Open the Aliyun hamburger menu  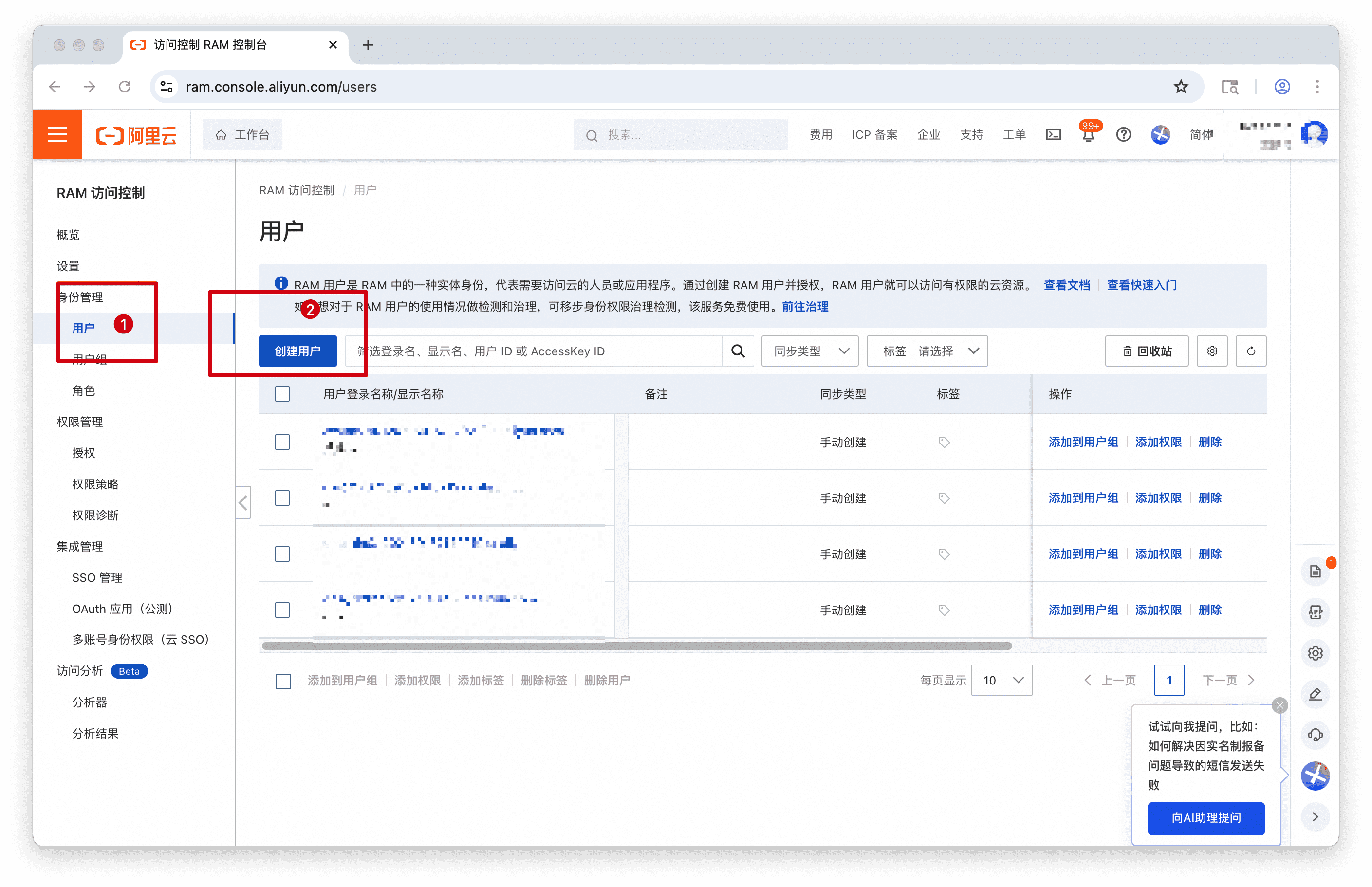(57, 135)
